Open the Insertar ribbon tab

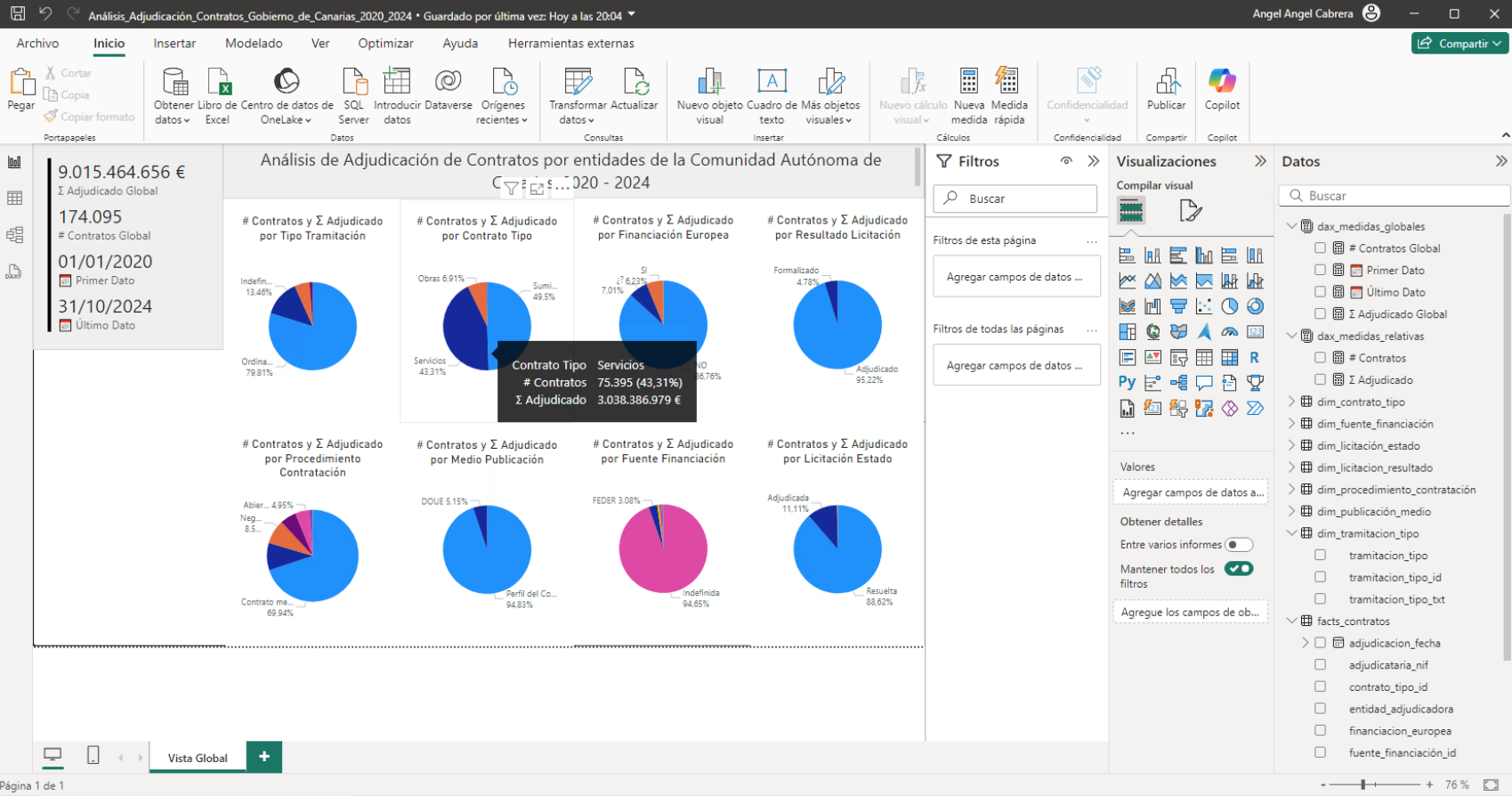click(x=174, y=43)
